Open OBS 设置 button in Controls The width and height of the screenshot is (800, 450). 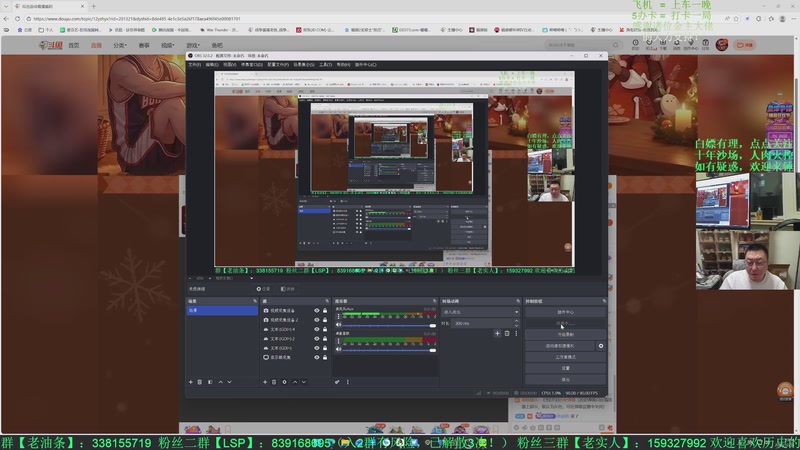point(565,368)
